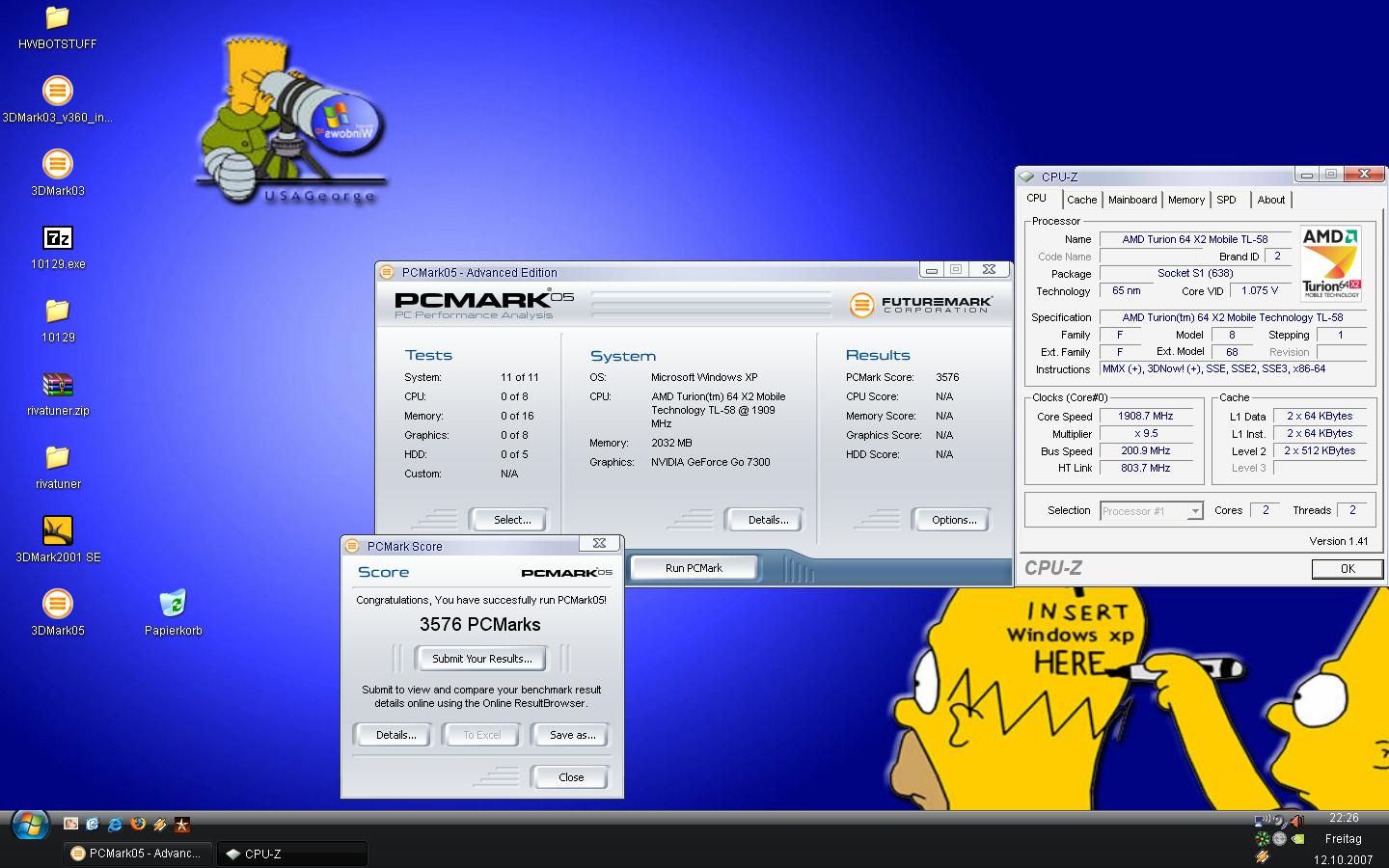Click the Package value Socket S1 (638)
The height and width of the screenshot is (868, 1389).
pyautogui.click(x=1194, y=274)
